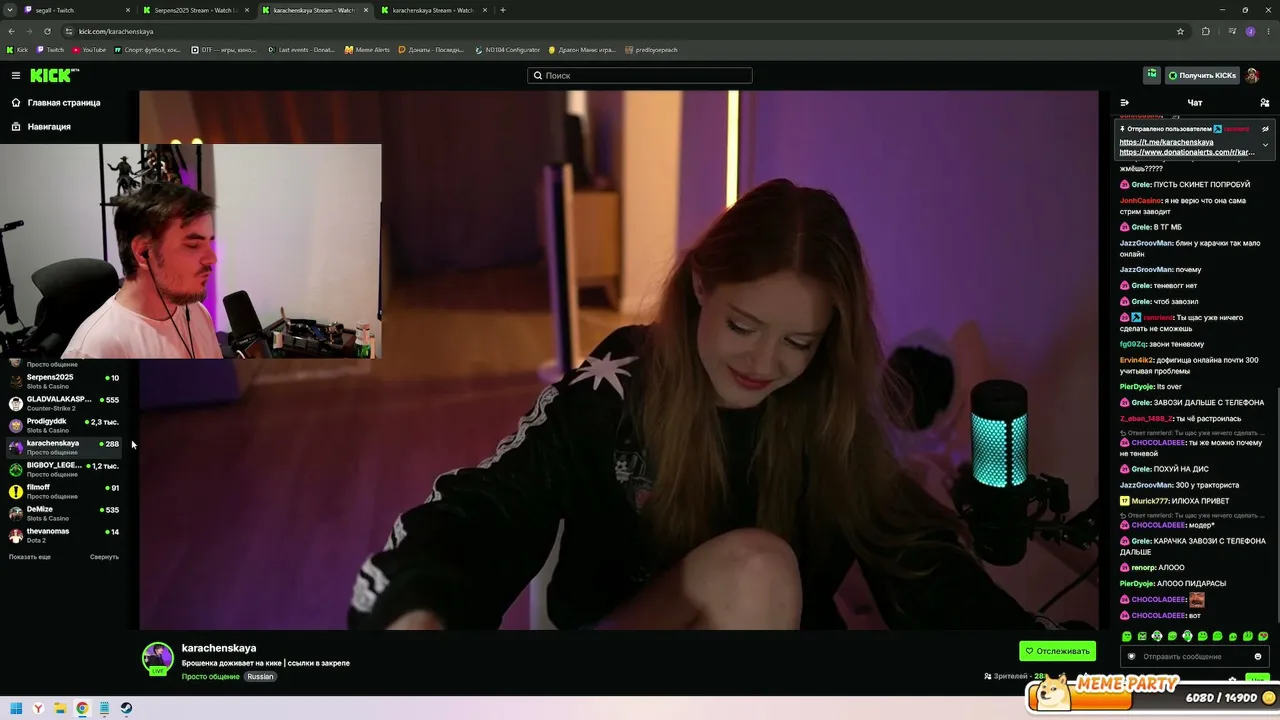Open the YouTube bookmark
The width and height of the screenshot is (1280, 720).
pos(89,50)
